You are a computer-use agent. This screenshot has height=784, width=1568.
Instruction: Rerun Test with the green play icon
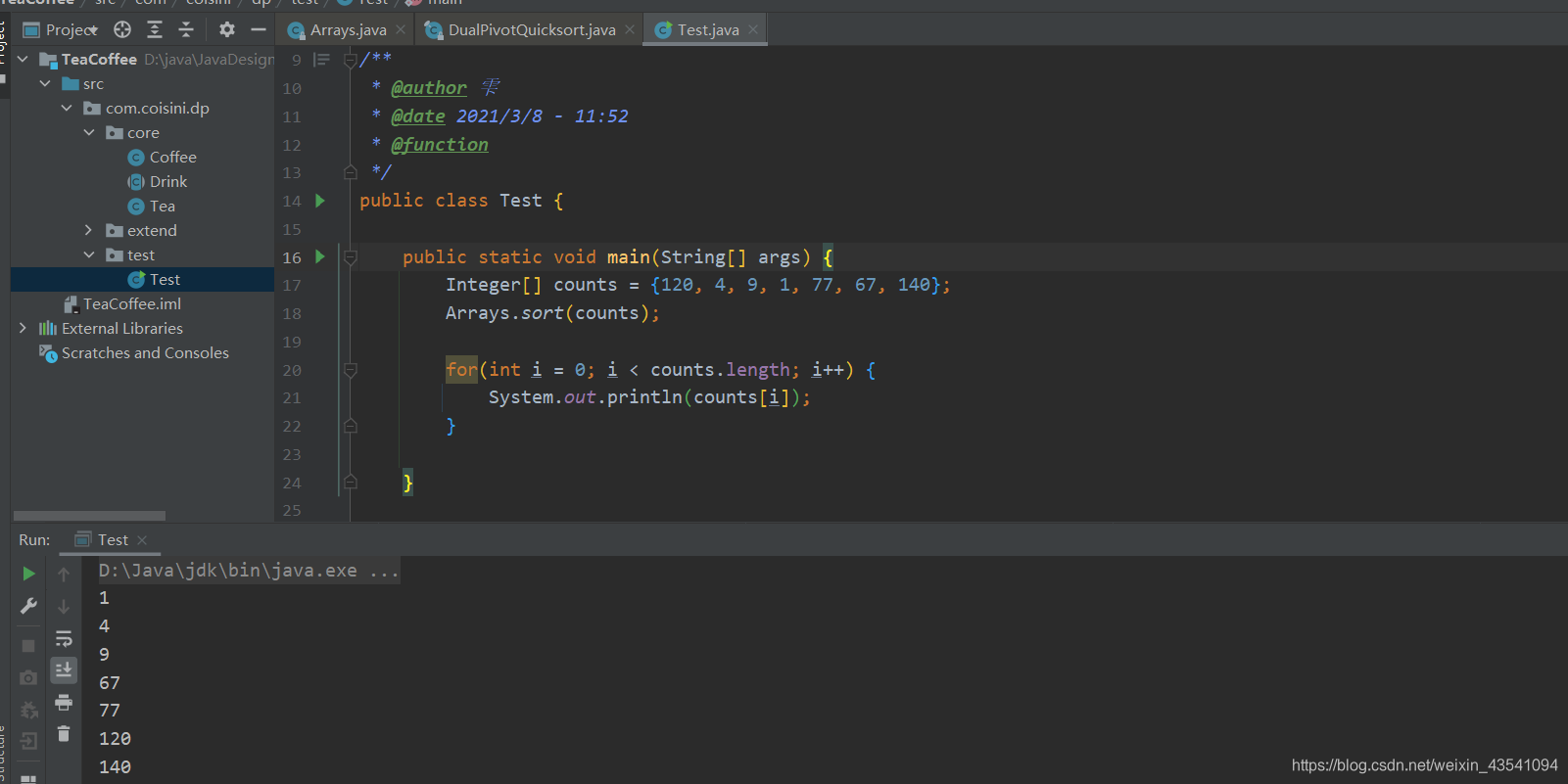tap(28, 574)
